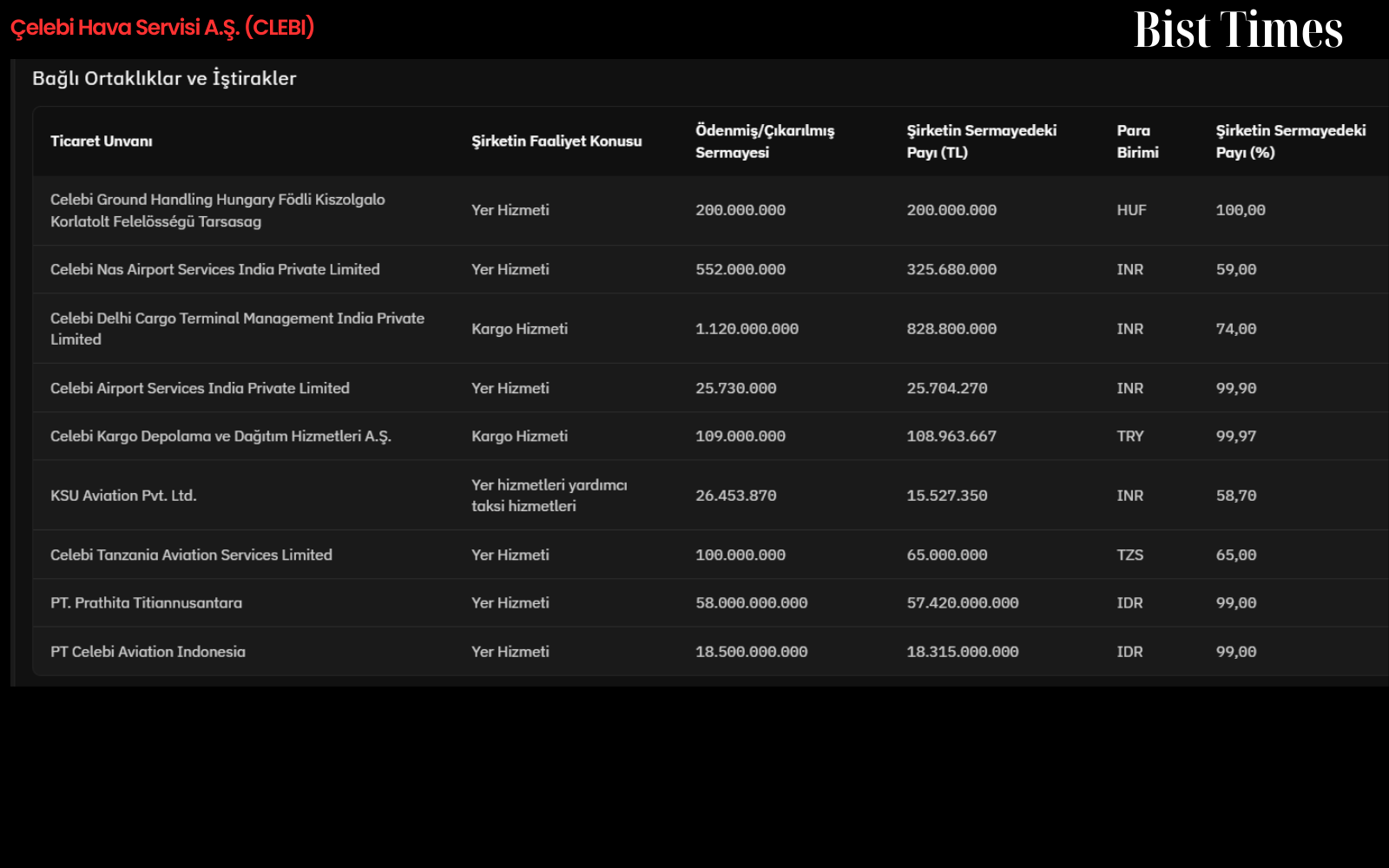
Task: Select Celebi Tanzania Aviation Services Limited
Action: click(191, 555)
